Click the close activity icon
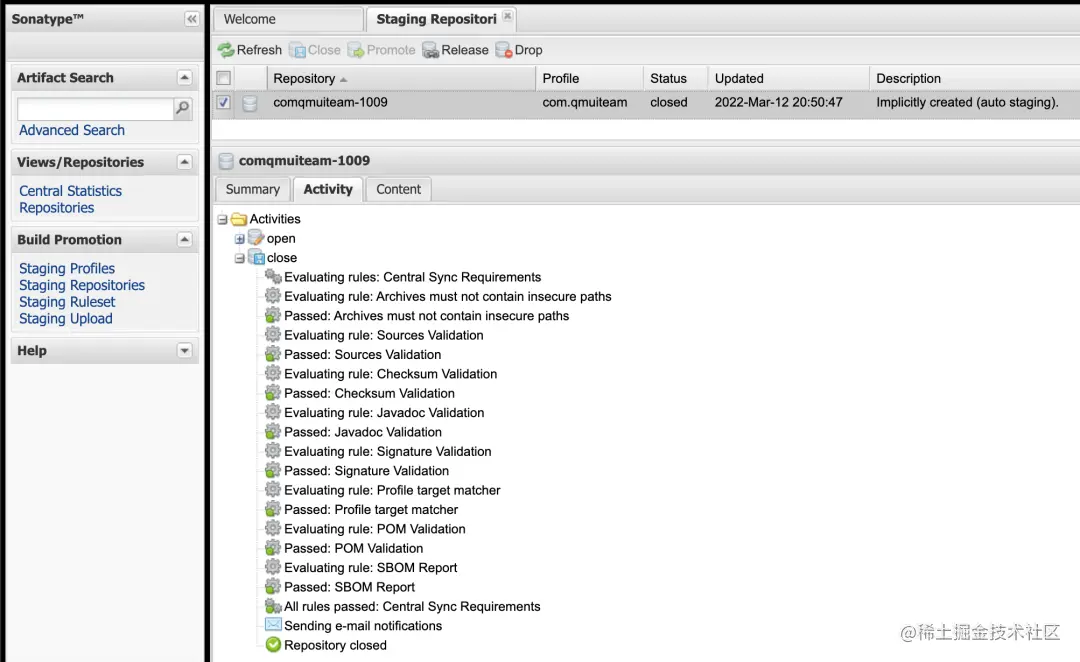 (256, 258)
